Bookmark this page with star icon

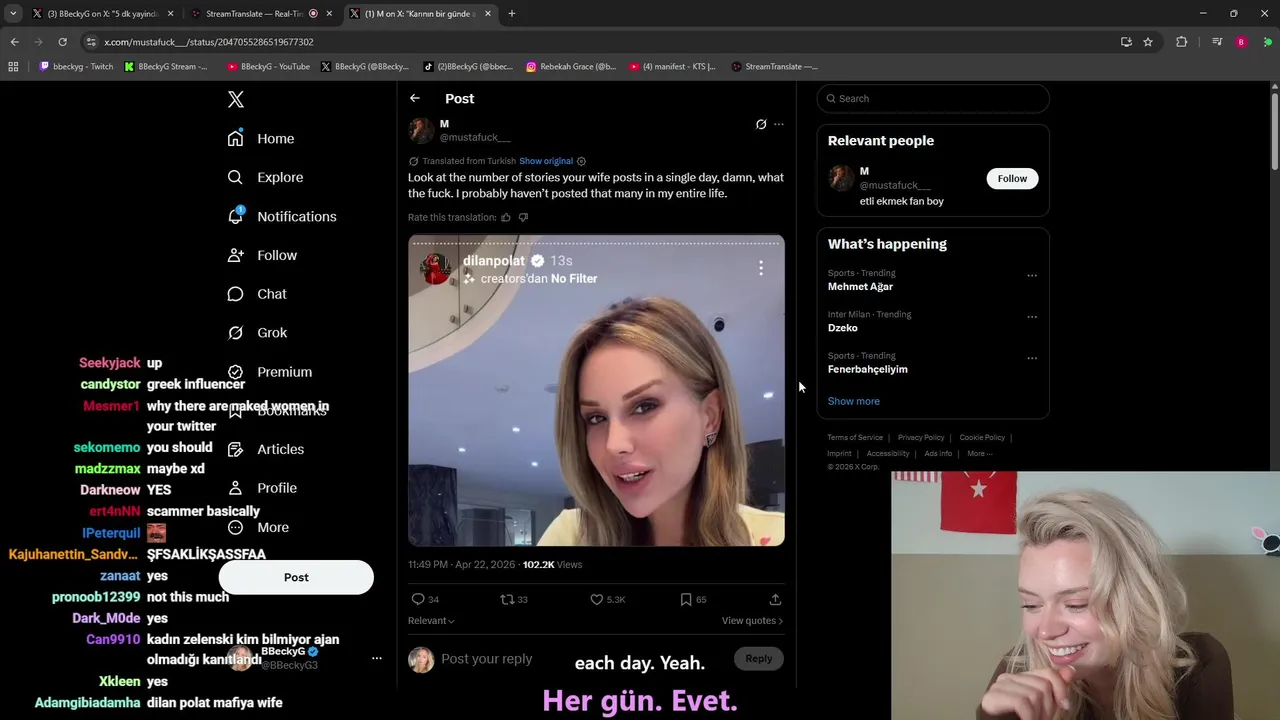1148,42
